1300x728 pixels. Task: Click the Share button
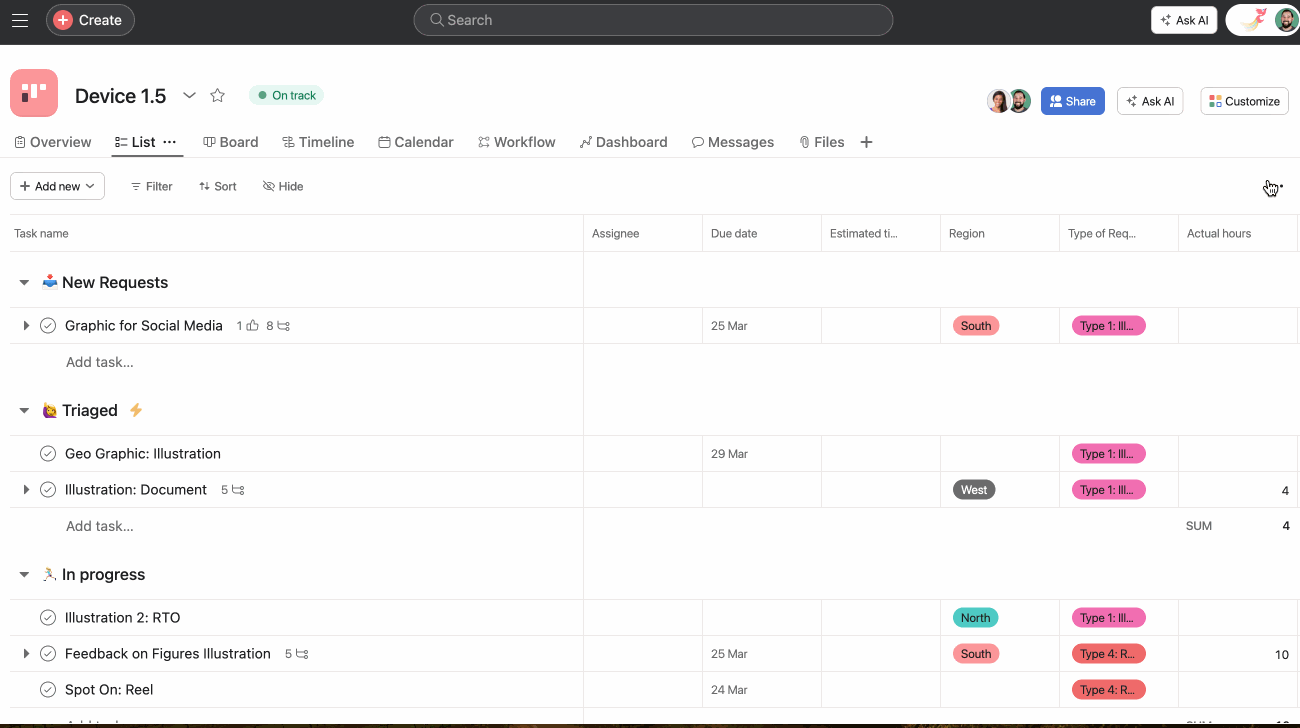click(1072, 100)
